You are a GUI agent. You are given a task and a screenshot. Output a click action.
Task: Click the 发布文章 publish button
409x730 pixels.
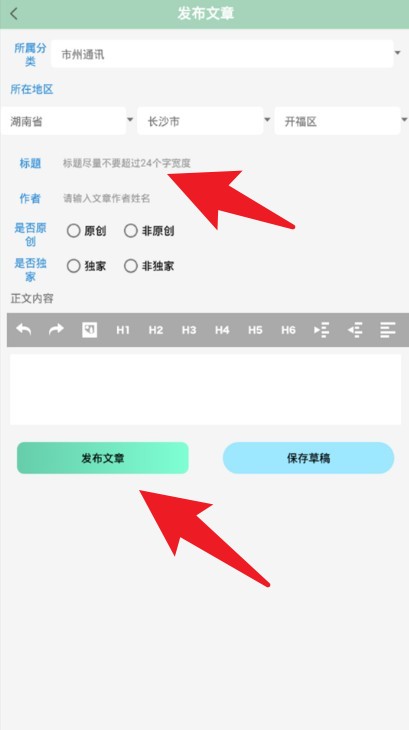103,458
